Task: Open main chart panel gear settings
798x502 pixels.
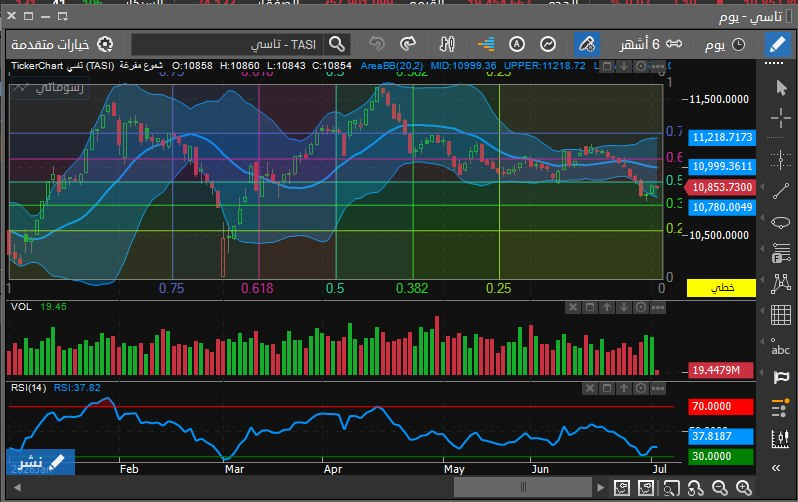Action: coord(641,66)
